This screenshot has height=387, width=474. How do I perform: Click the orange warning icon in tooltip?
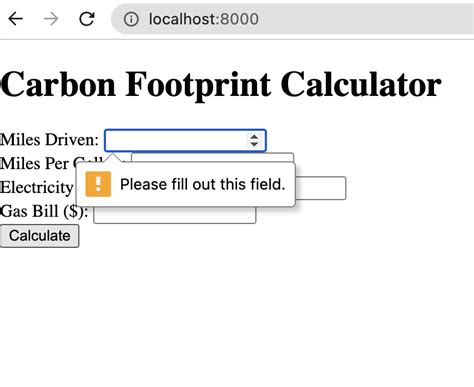coord(98,184)
